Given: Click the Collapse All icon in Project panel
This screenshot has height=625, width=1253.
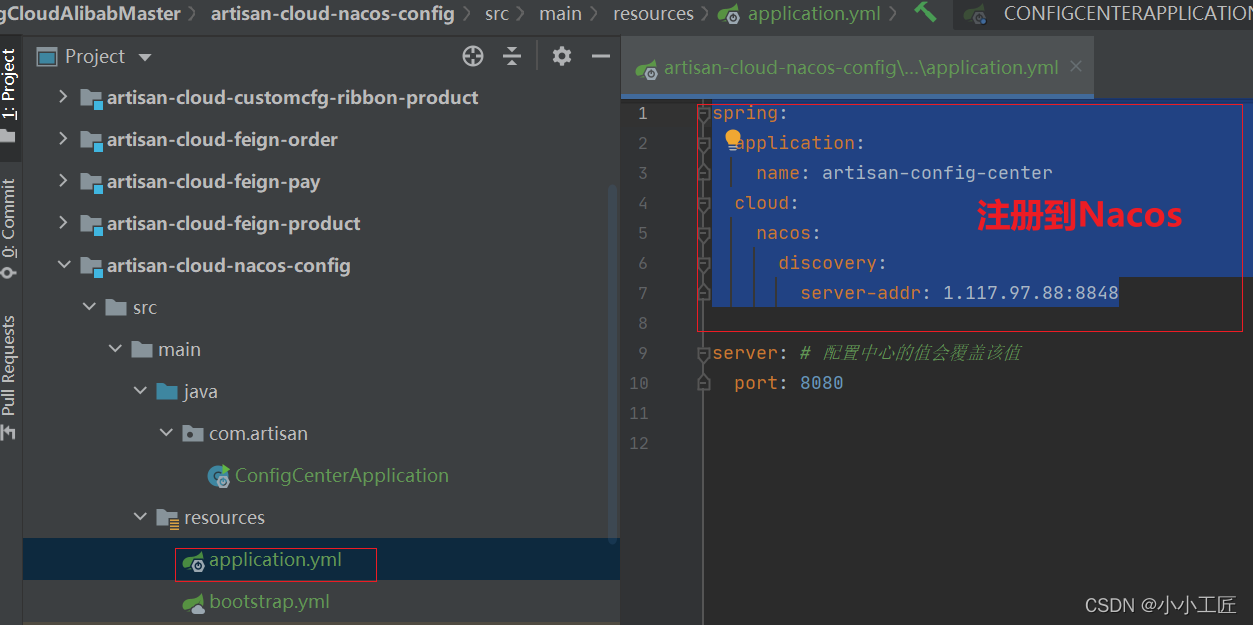Looking at the screenshot, I should 512,57.
